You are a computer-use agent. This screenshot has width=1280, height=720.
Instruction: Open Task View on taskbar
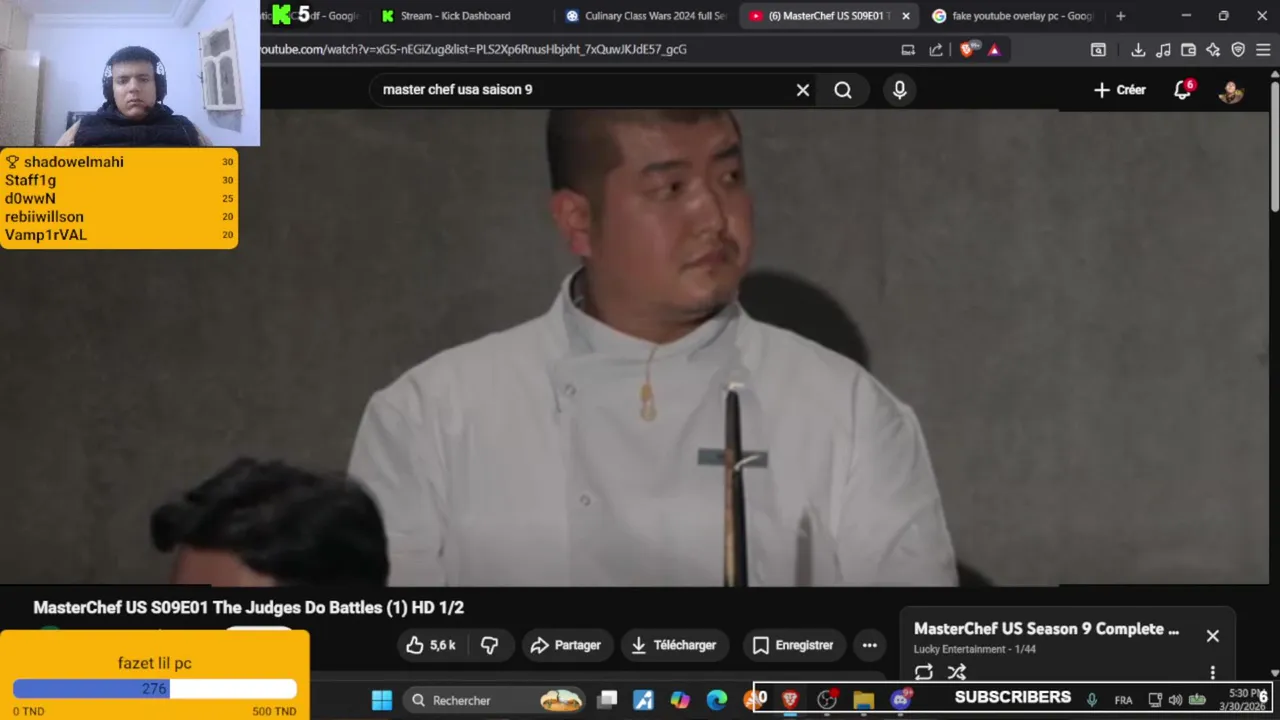607,700
